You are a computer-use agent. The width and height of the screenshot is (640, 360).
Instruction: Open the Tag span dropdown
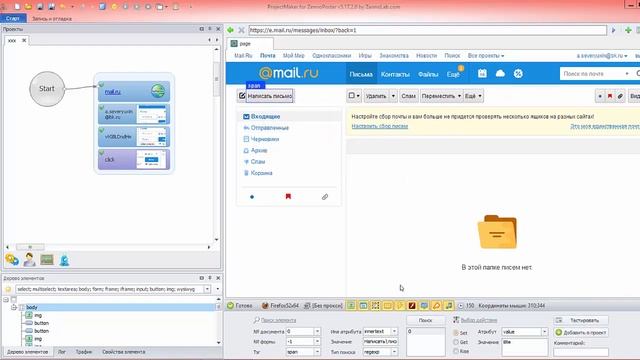[317, 351]
